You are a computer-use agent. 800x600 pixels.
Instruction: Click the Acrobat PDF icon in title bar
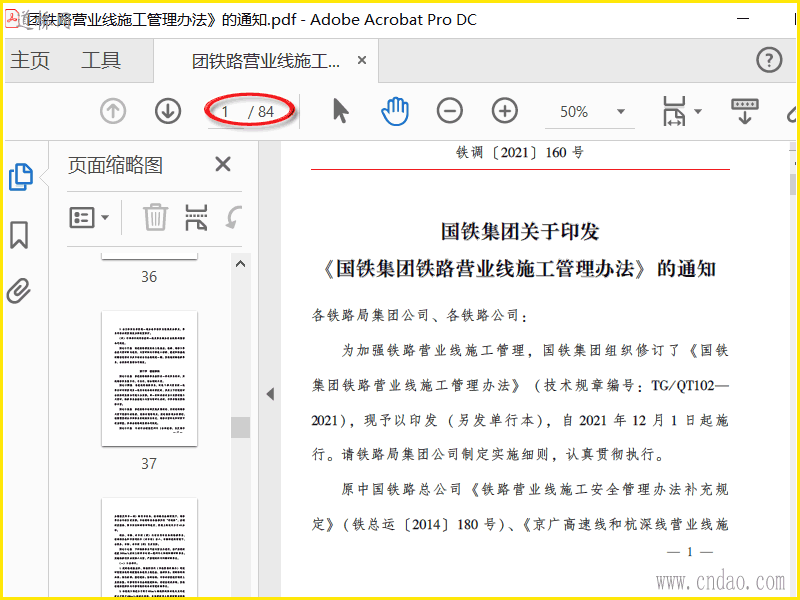click(x=11, y=19)
